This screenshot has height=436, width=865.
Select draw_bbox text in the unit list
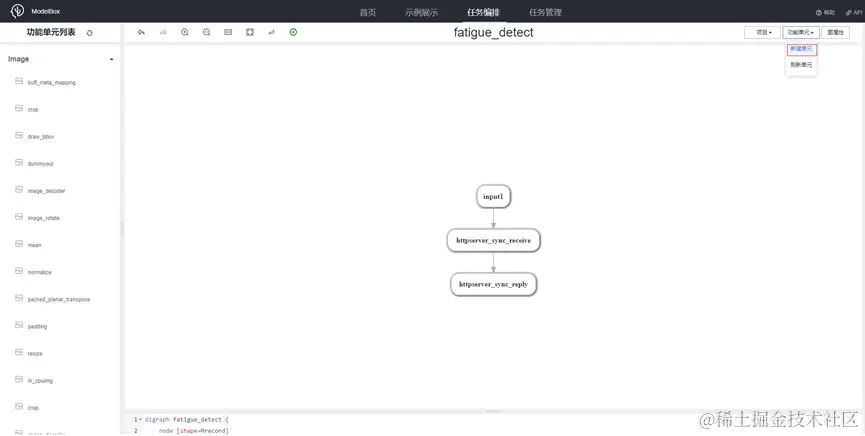click(x=41, y=137)
